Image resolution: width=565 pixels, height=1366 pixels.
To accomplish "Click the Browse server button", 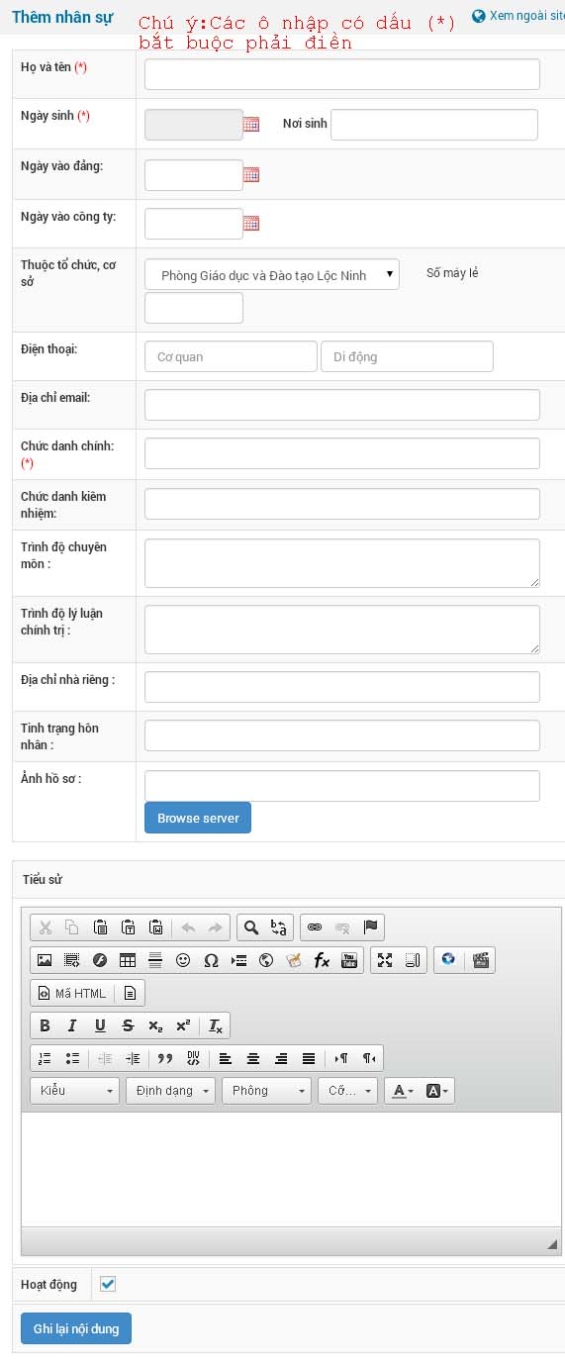I will (198, 818).
